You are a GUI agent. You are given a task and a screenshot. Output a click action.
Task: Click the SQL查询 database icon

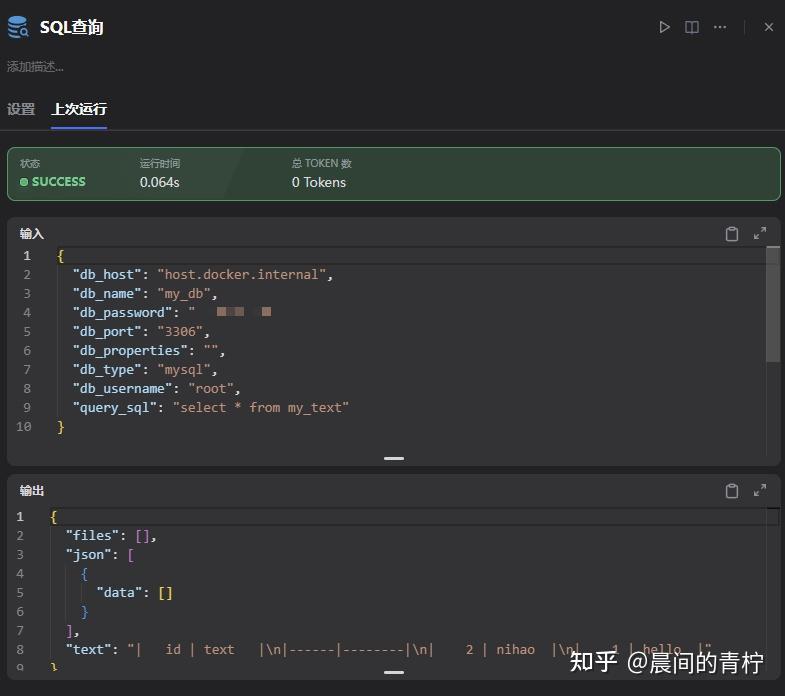coord(18,27)
